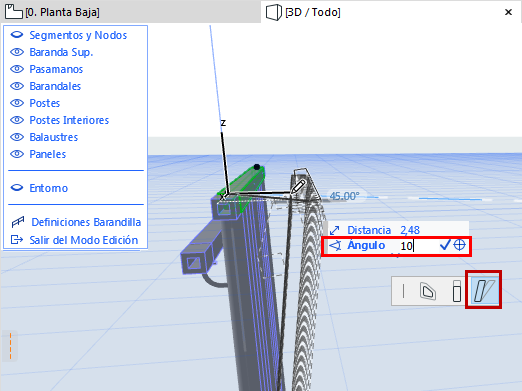Close the 3D / Todo tab
Screen dimensions: 522x391
click(x=508, y=12)
